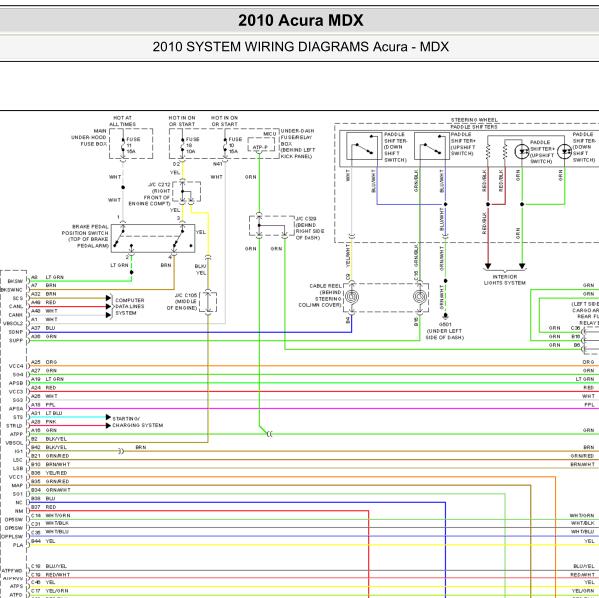This screenshot has height=598, width=599.
Task: Click the "APSB" signal name
Action: pos(16,383)
